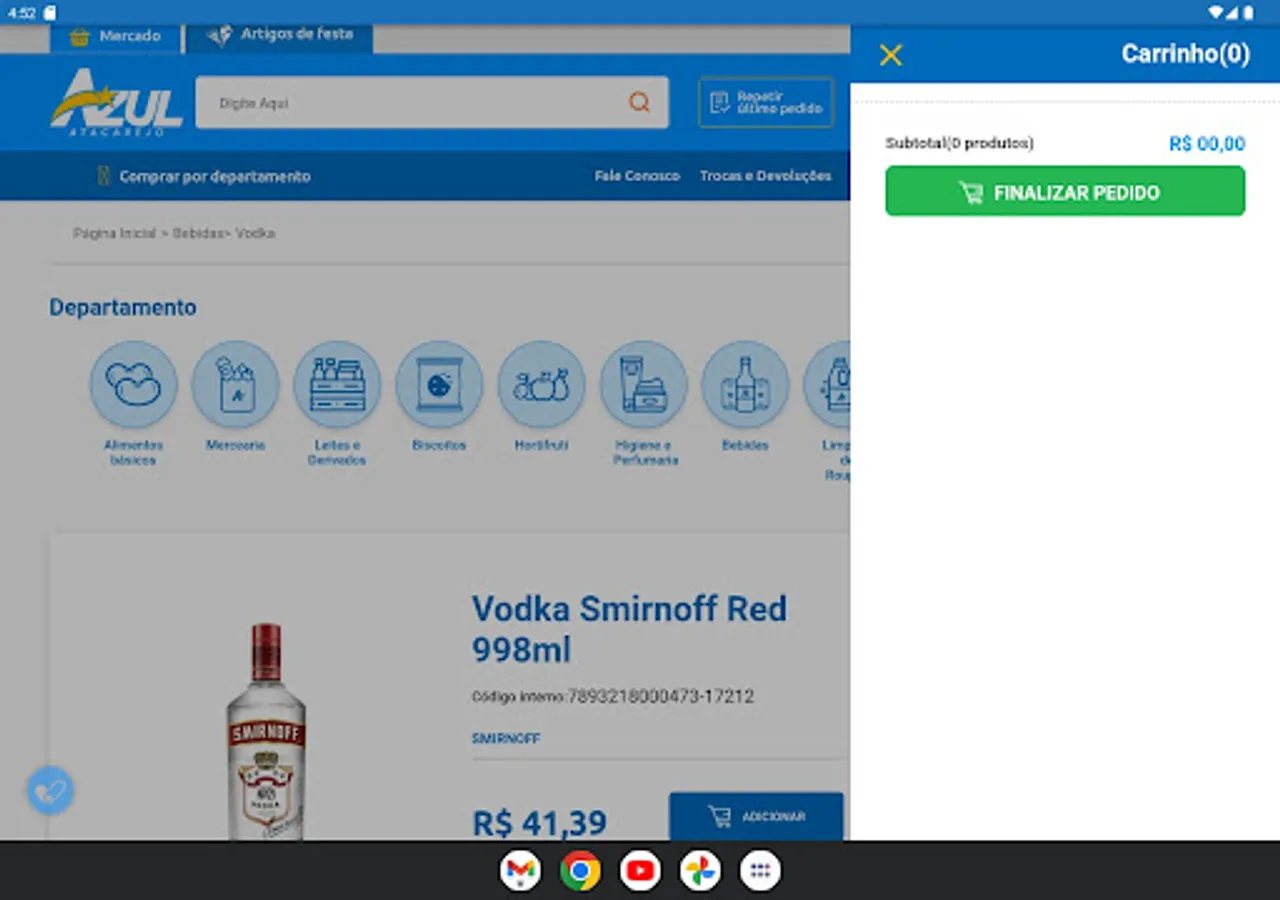Image resolution: width=1280 pixels, height=900 pixels.
Task: Select Higiene e Perfumaria department icon
Action: pos(643,385)
